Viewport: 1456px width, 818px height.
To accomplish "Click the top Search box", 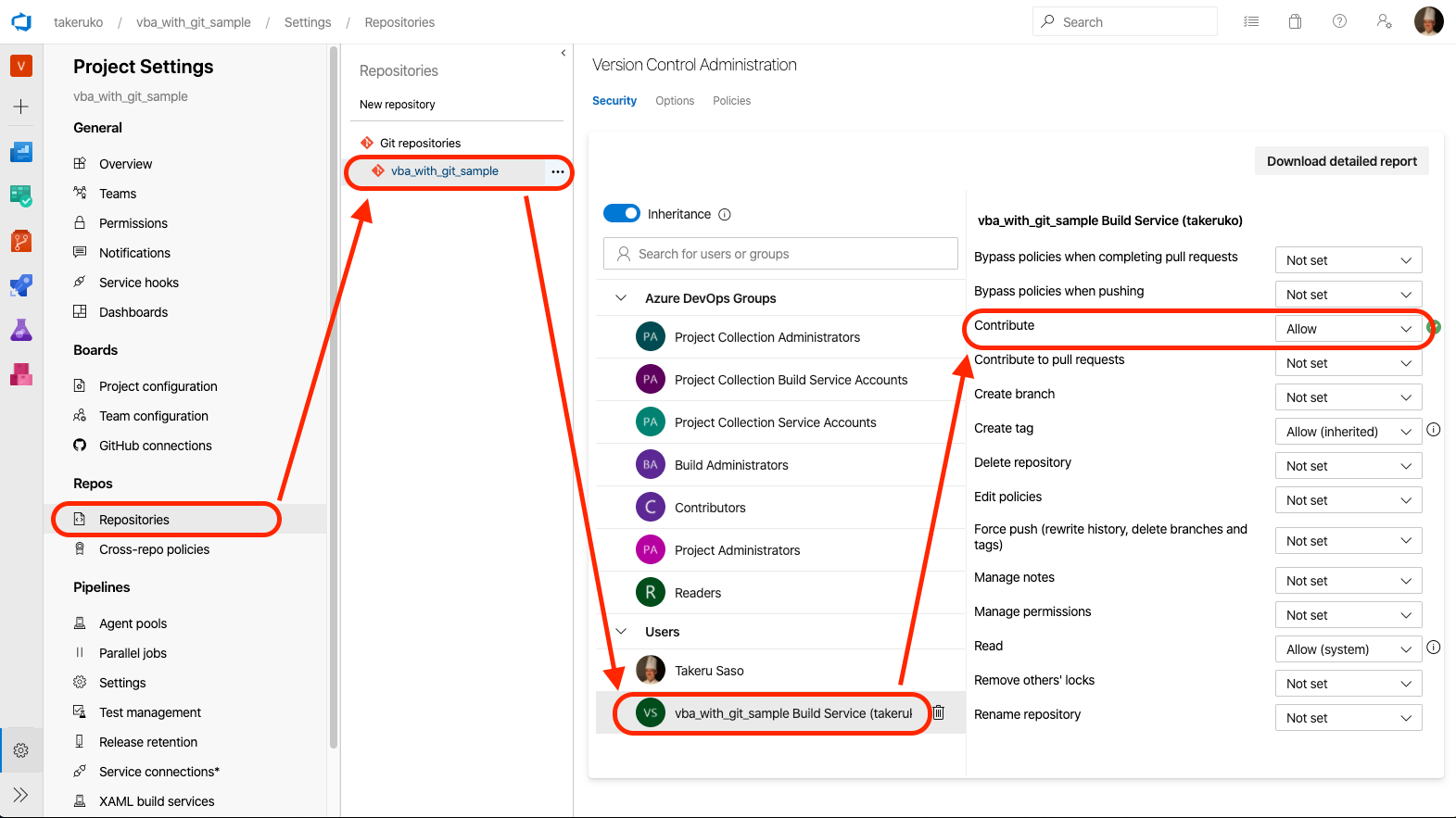I will 1124,21.
